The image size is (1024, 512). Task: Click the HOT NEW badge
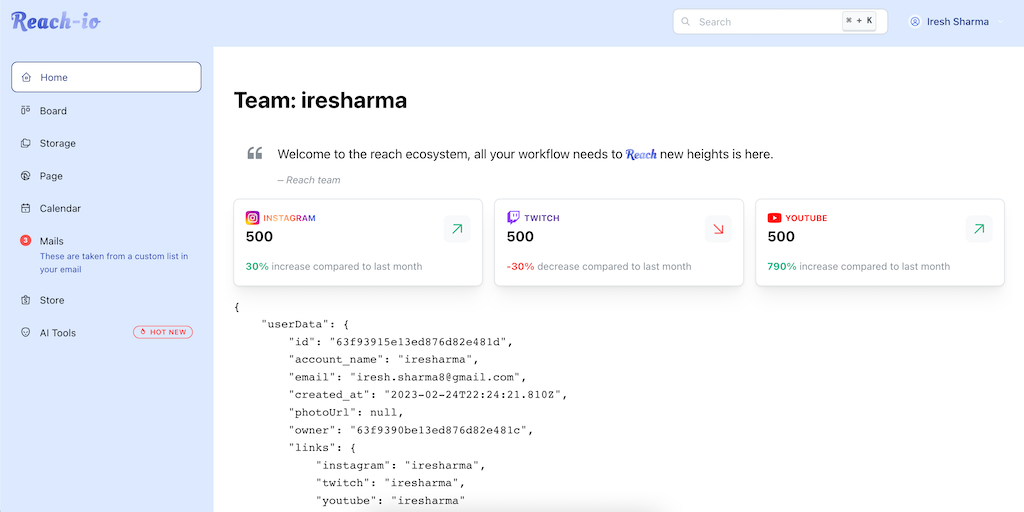point(163,332)
